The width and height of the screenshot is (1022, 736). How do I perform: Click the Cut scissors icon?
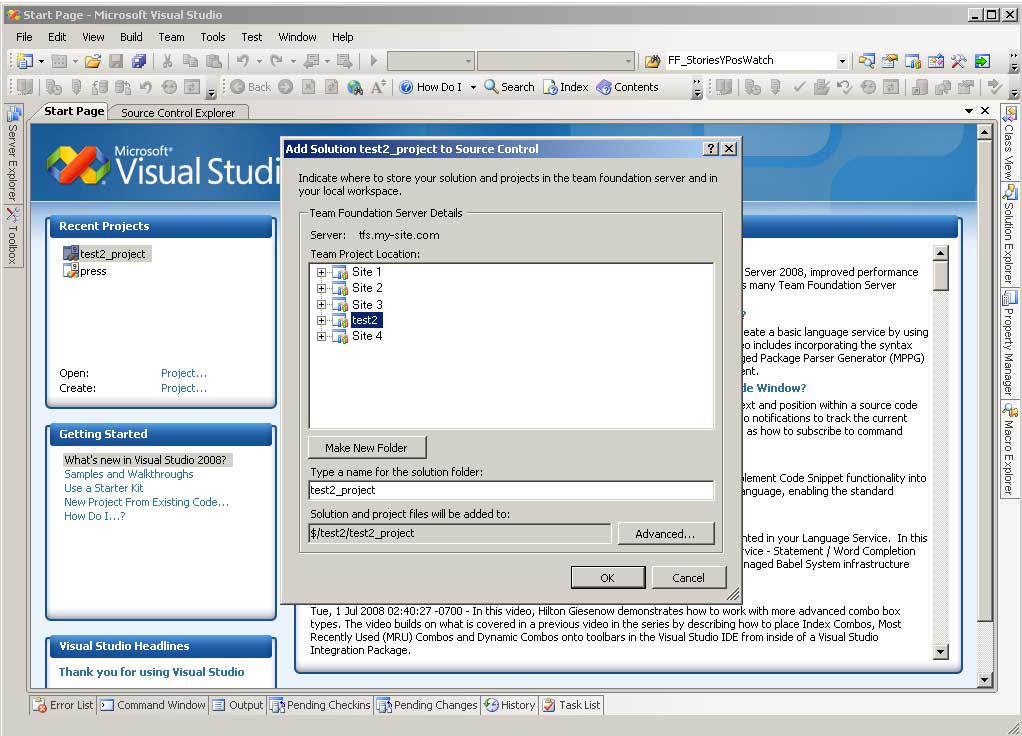coord(168,61)
